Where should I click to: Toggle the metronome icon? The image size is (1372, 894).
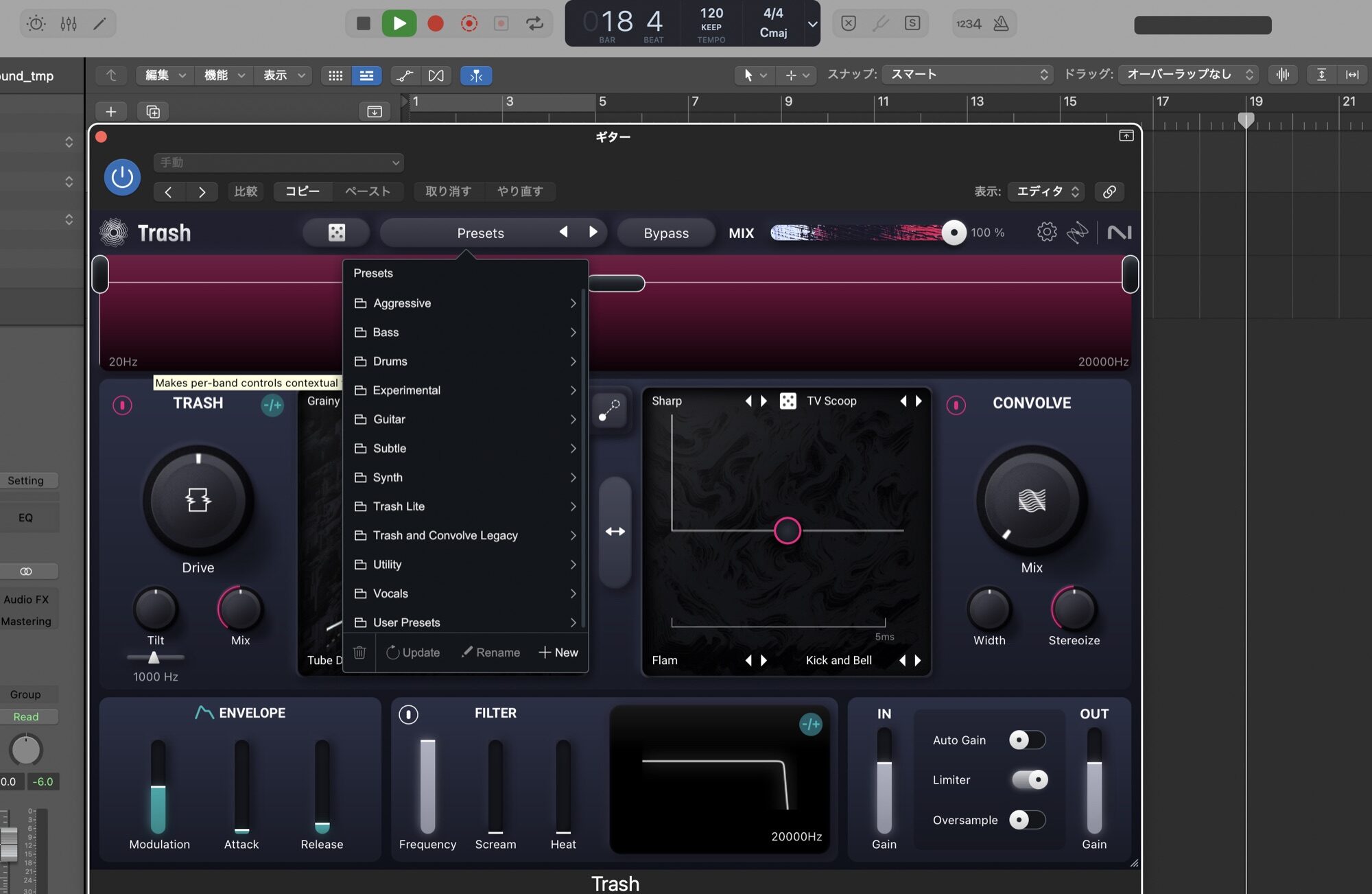[1001, 23]
